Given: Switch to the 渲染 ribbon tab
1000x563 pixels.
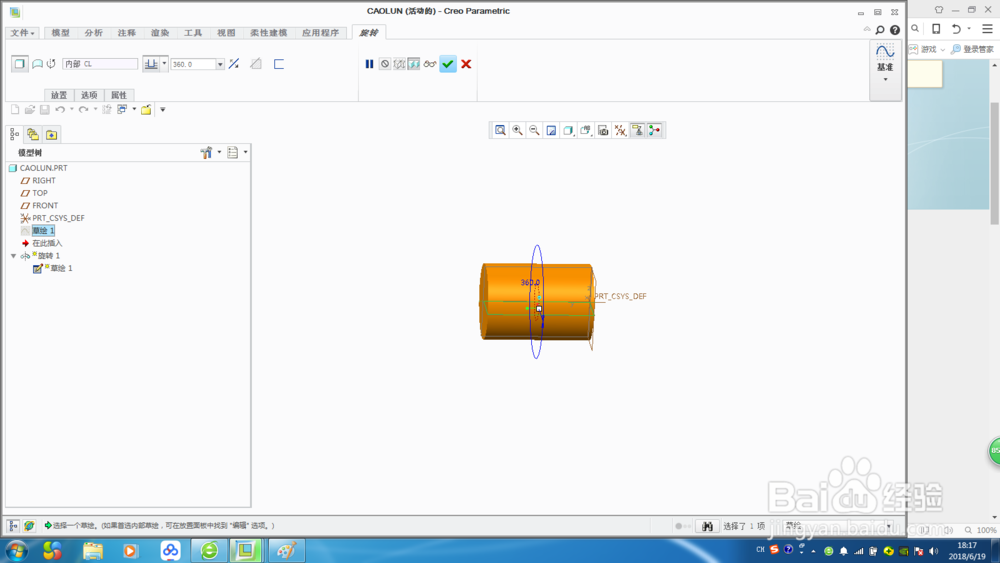Looking at the screenshot, I should click(x=160, y=33).
